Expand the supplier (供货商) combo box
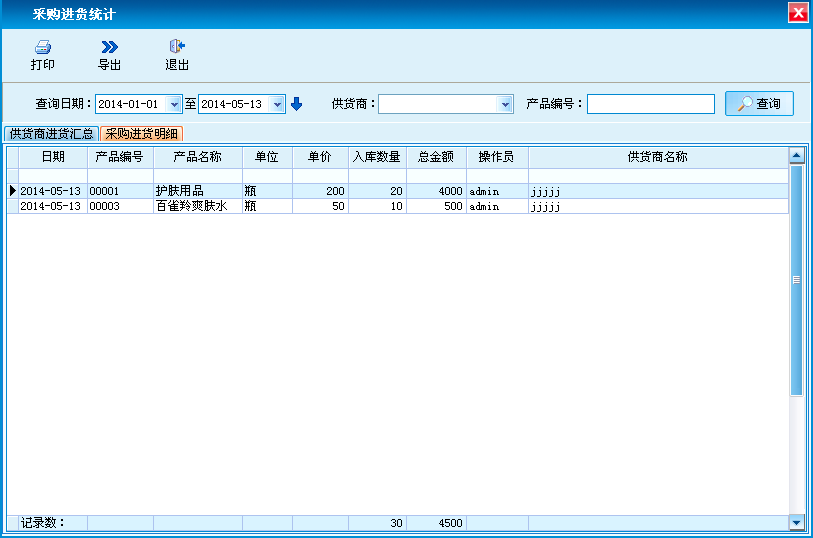 [x=505, y=104]
